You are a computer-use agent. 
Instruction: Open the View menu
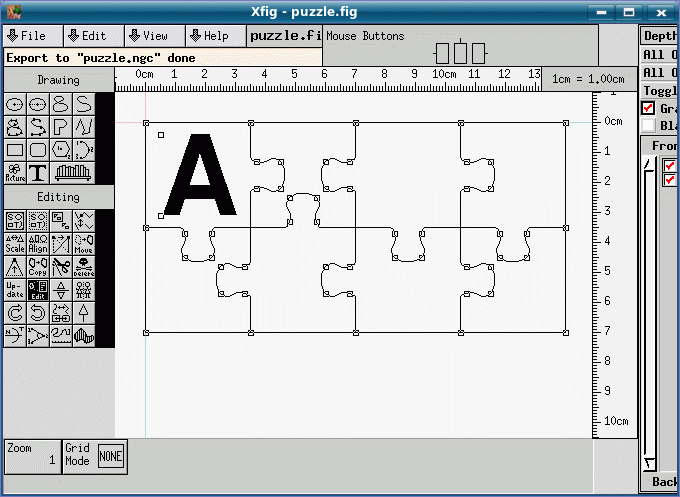(x=155, y=36)
